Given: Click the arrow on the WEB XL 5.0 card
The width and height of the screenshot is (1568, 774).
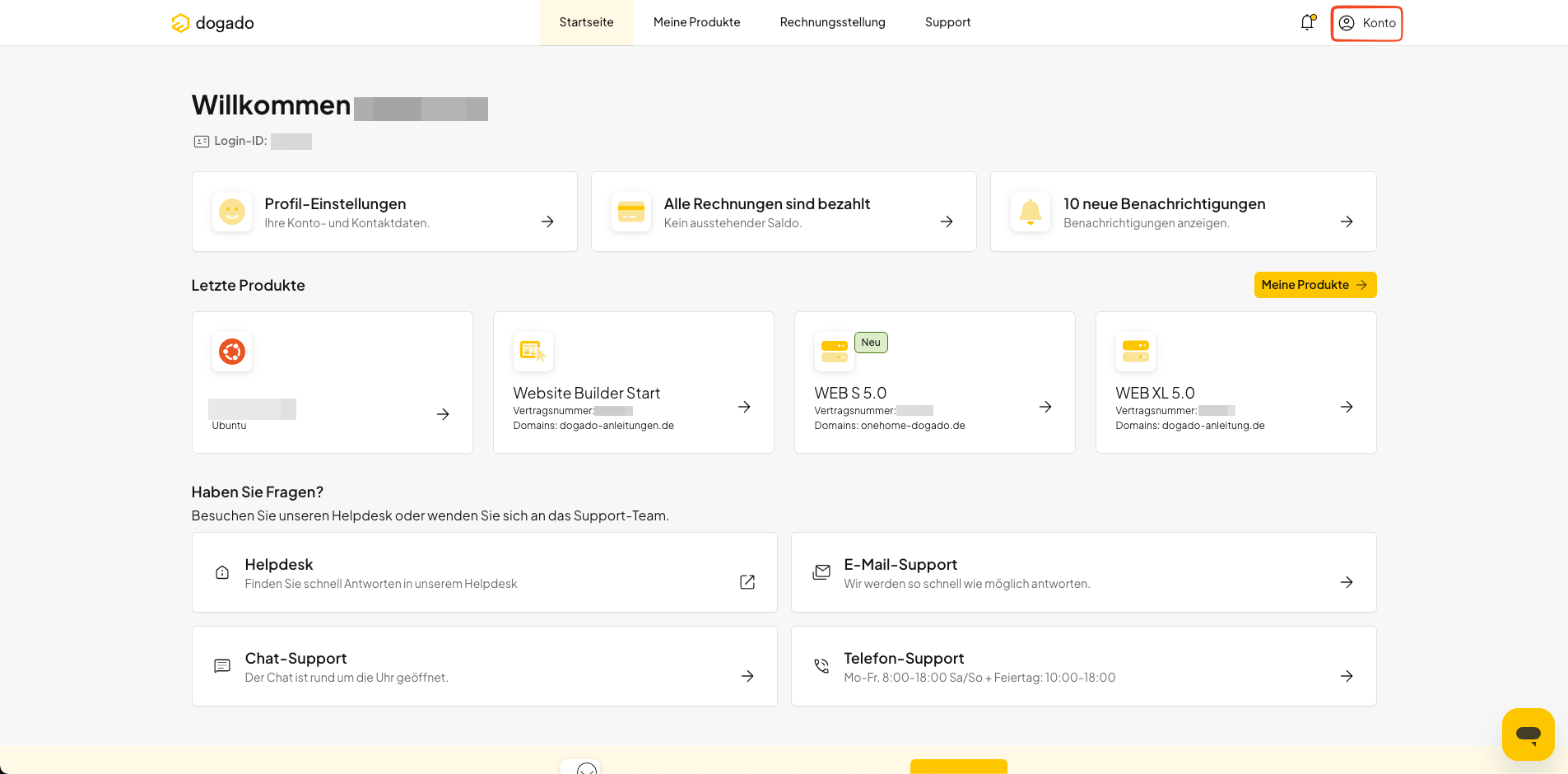Looking at the screenshot, I should tap(1347, 407).
